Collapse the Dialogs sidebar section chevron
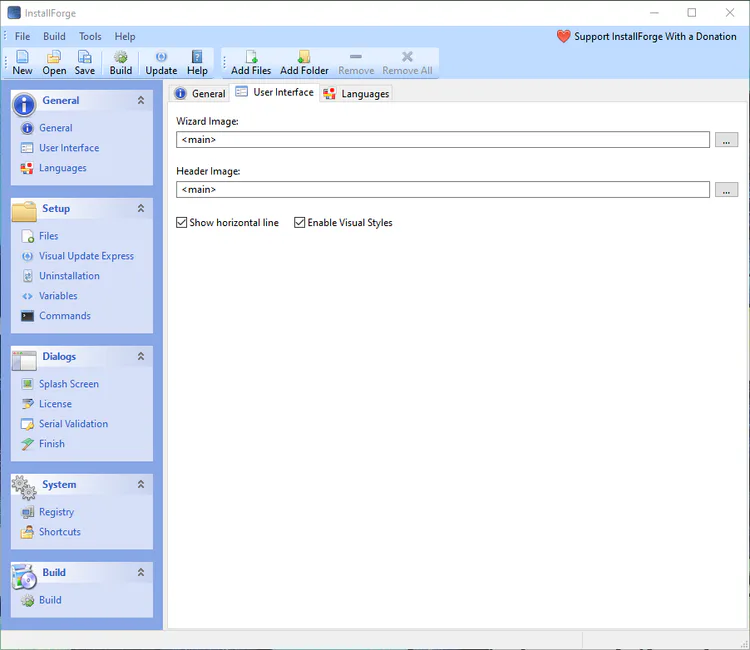This screenshot has width=750, height=650. pyautogui.click(x=141, y=356)
